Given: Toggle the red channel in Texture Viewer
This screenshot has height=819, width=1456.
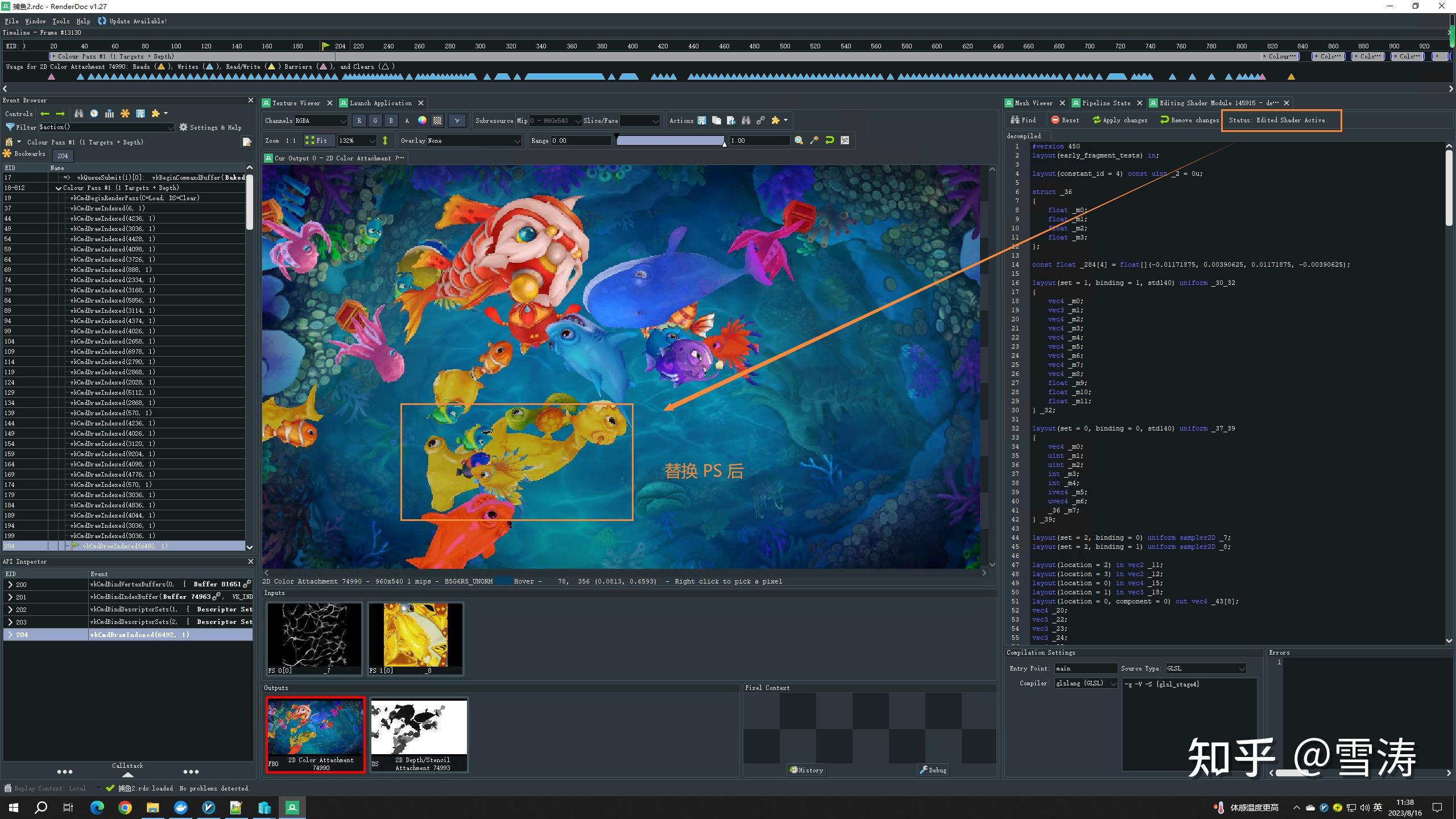Looking at the screenshot, I should point(359,121).
